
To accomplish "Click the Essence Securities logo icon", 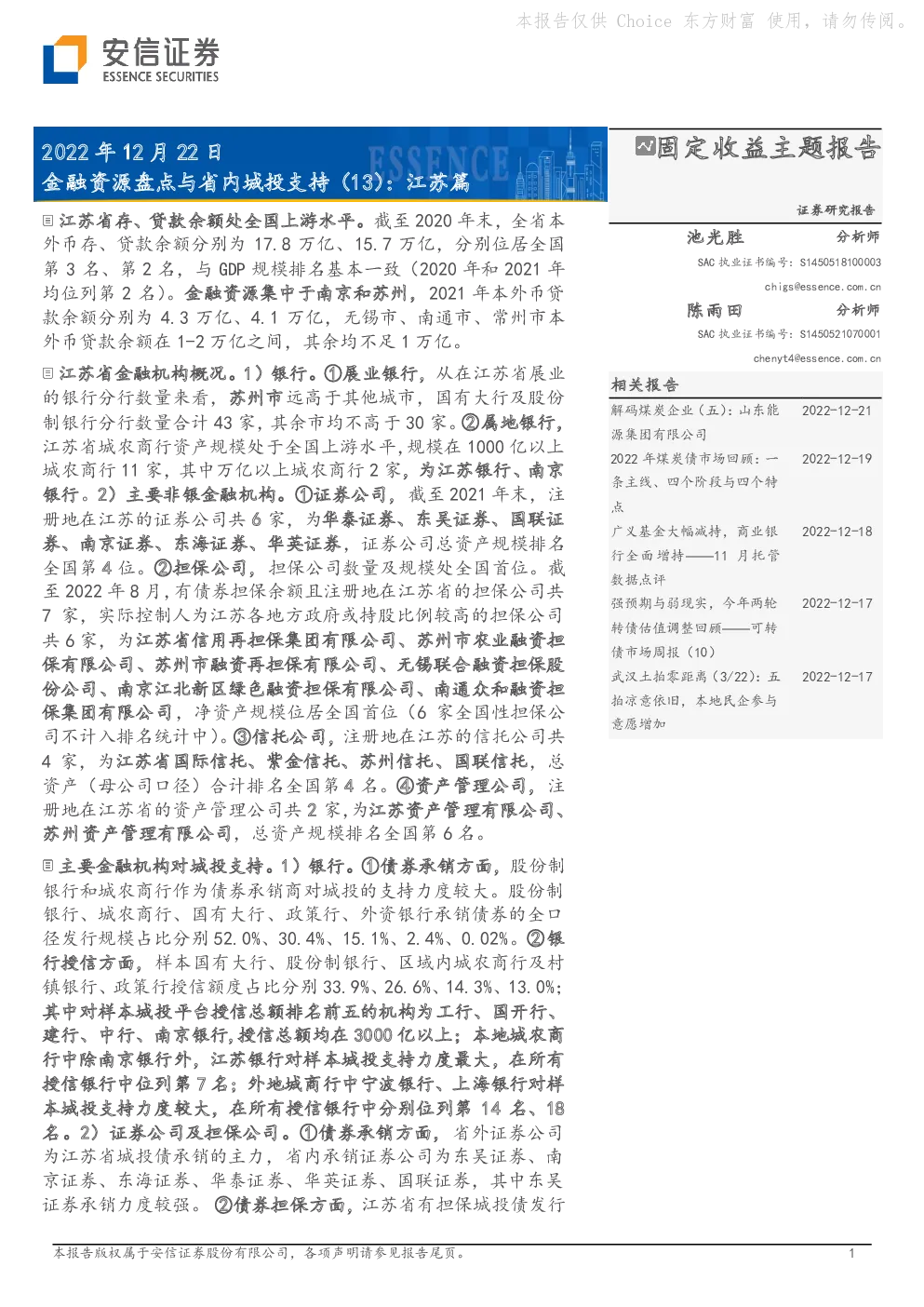I will tap(64, 59).
